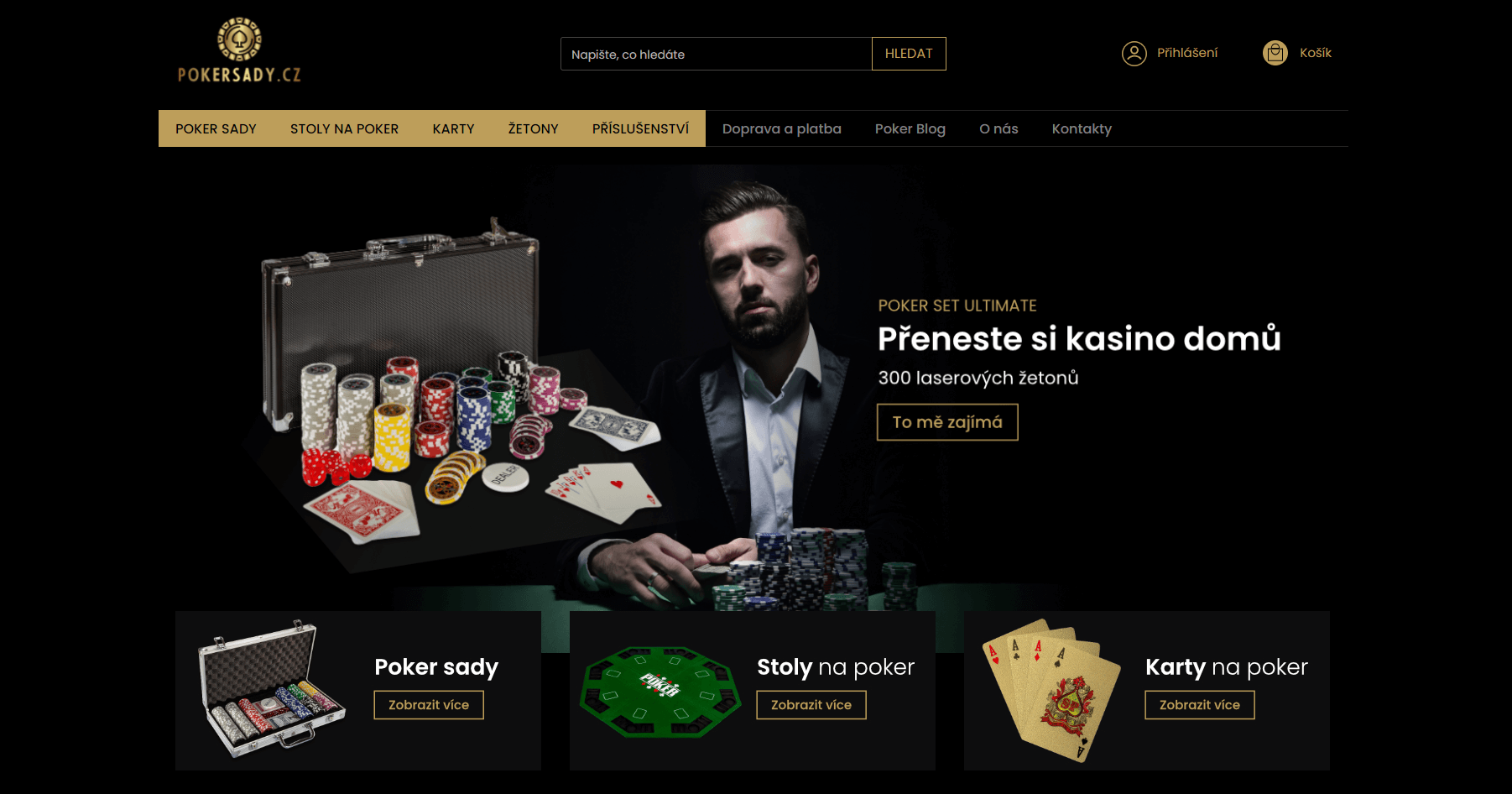Click the Pokersady.cz logo
This screenshot has height=794, width=1512.
[239, 50]
